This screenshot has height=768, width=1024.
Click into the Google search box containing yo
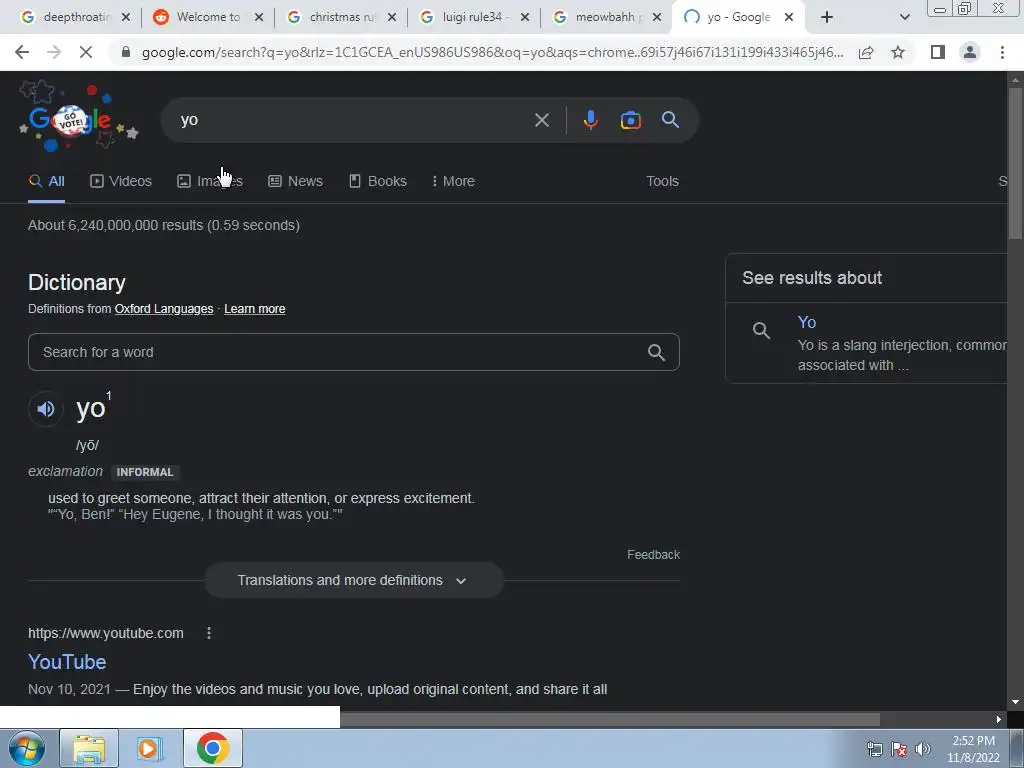[353, 120]
